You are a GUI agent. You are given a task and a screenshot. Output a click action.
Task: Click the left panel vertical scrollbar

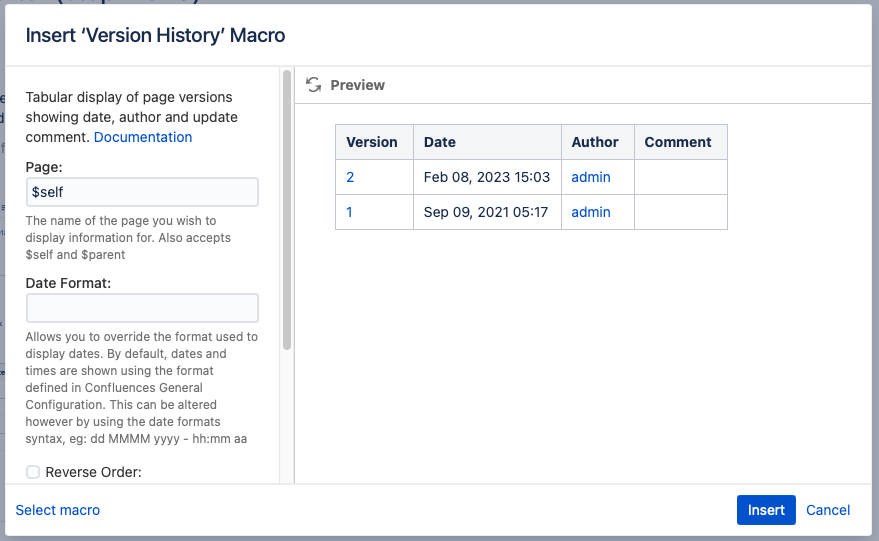[x=287, y=210]
